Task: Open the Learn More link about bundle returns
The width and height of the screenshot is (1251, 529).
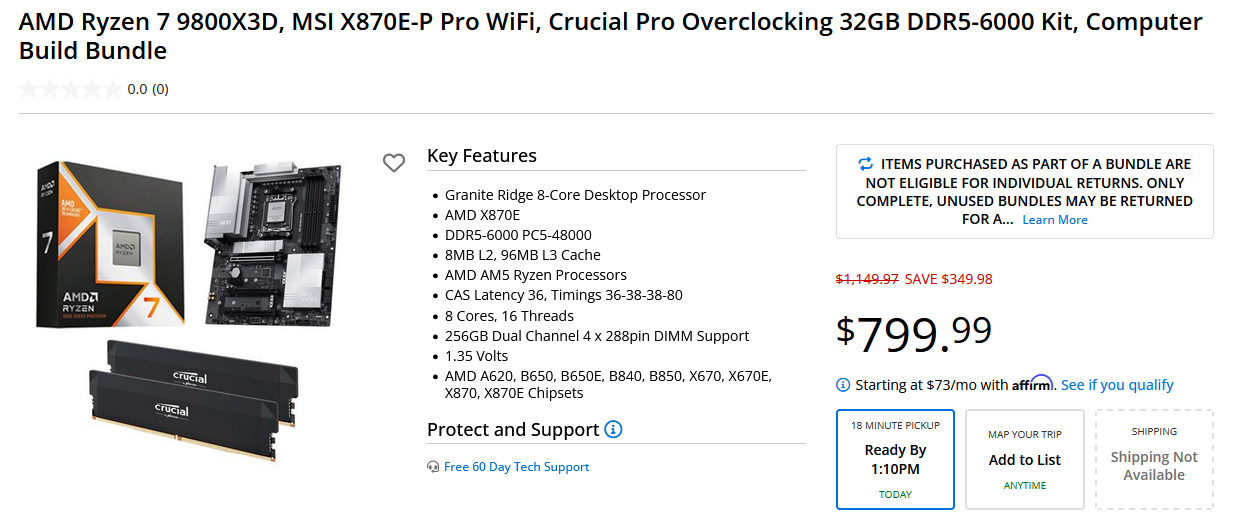Action: point(1054,220)
